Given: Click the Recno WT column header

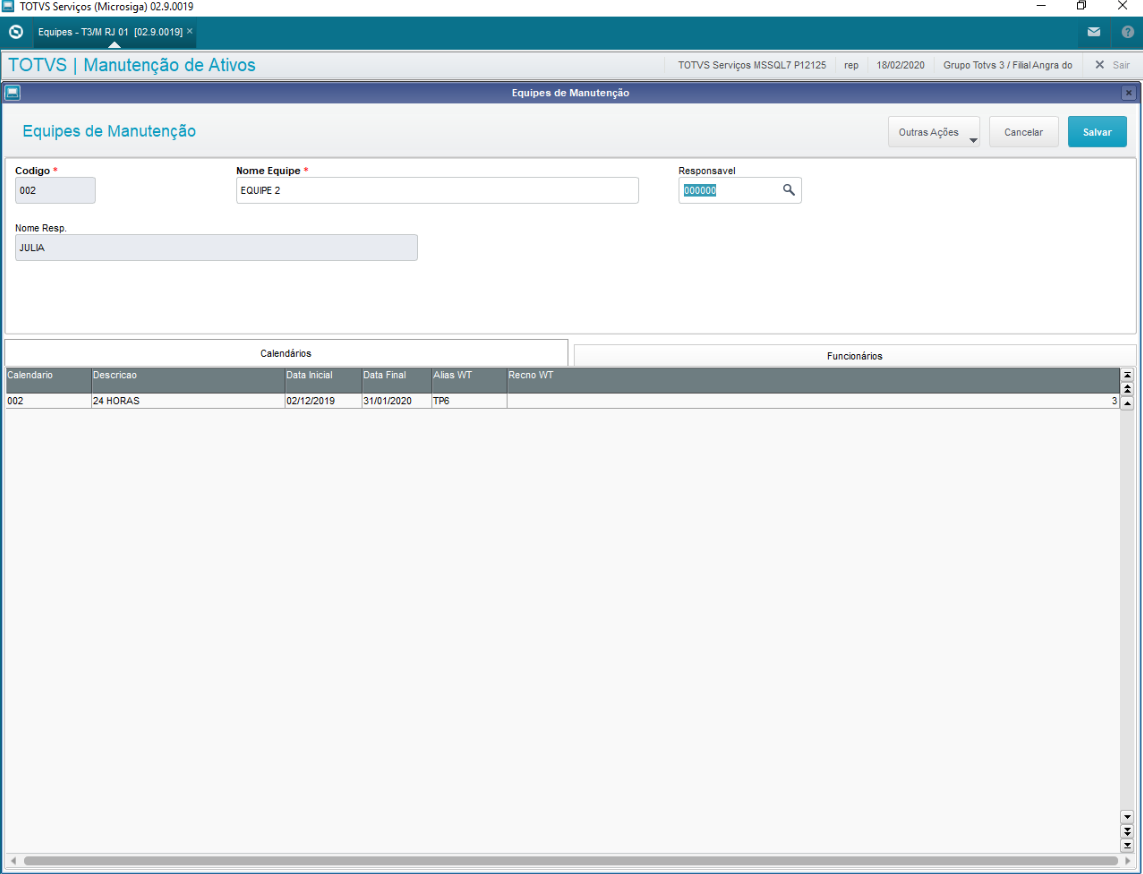Looking at the screenshot, I should 814,380.
